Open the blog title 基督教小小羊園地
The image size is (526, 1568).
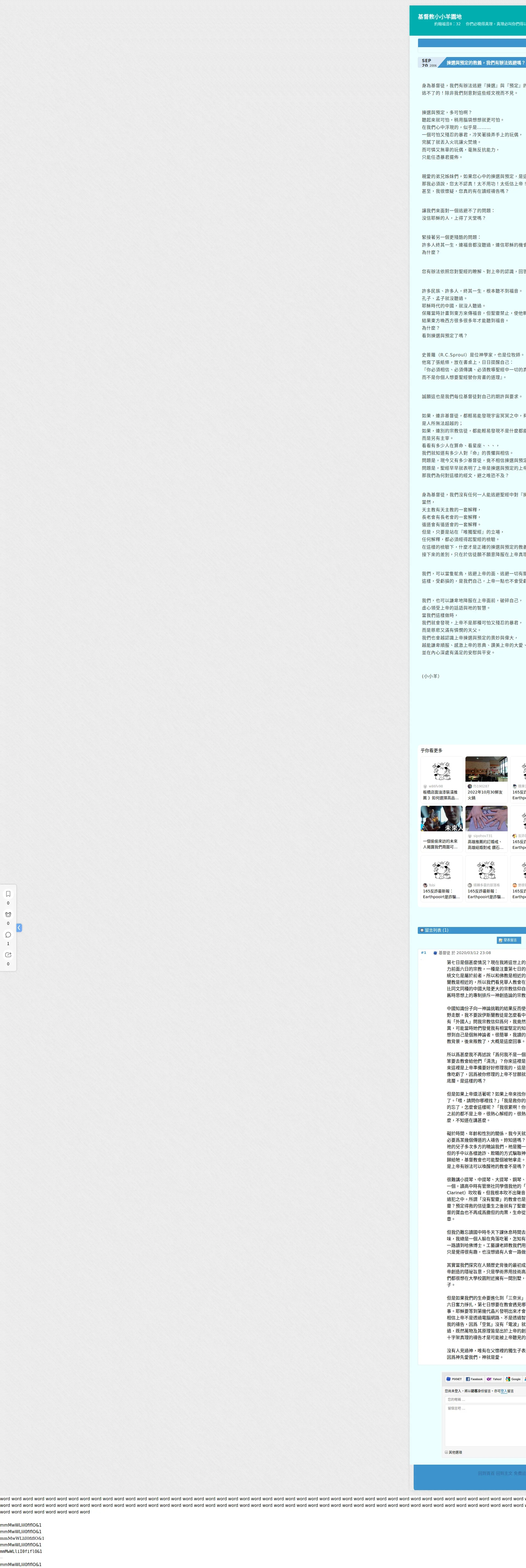[439, 16]
